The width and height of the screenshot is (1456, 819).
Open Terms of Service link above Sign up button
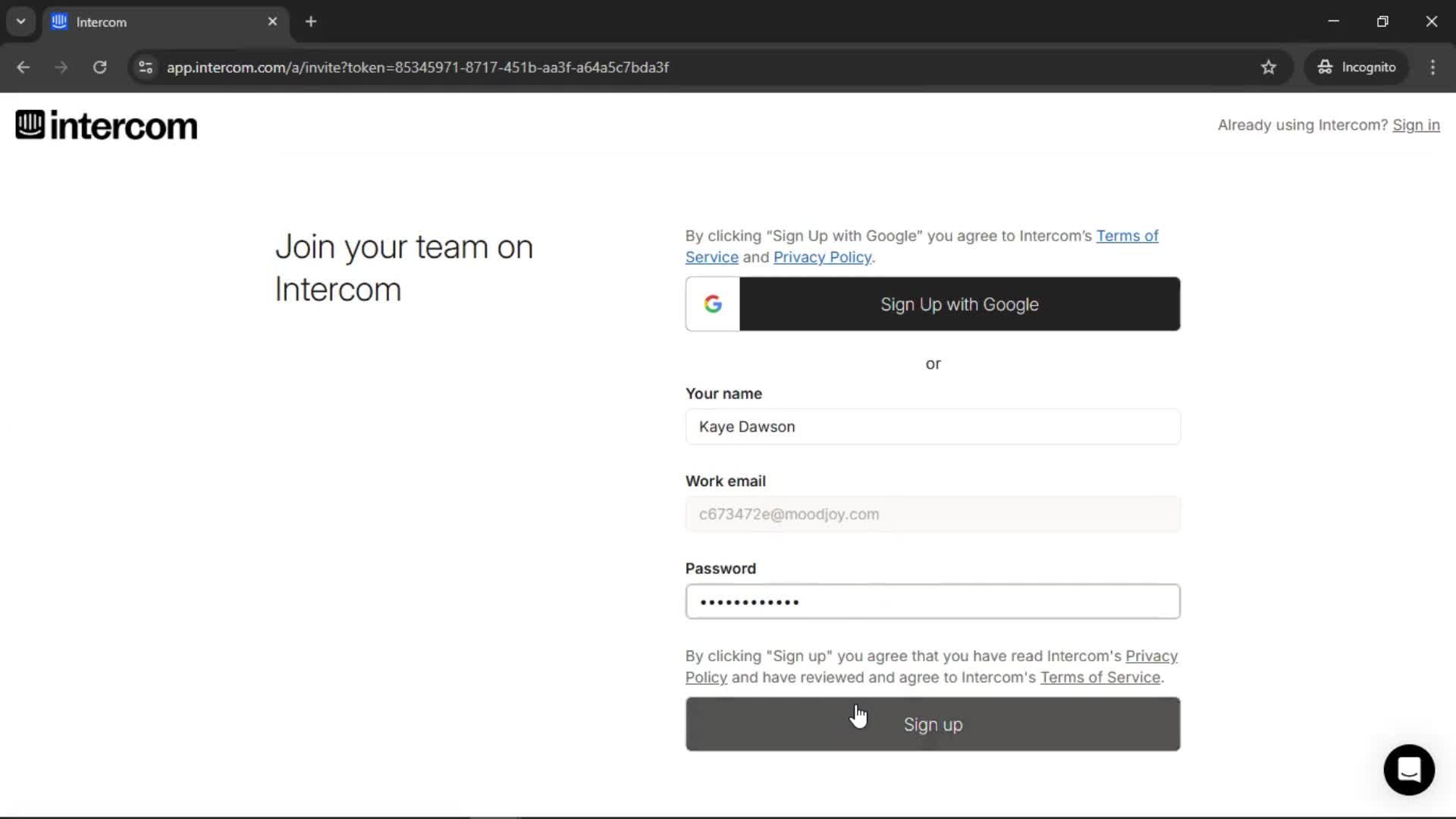coord(1100,677)
